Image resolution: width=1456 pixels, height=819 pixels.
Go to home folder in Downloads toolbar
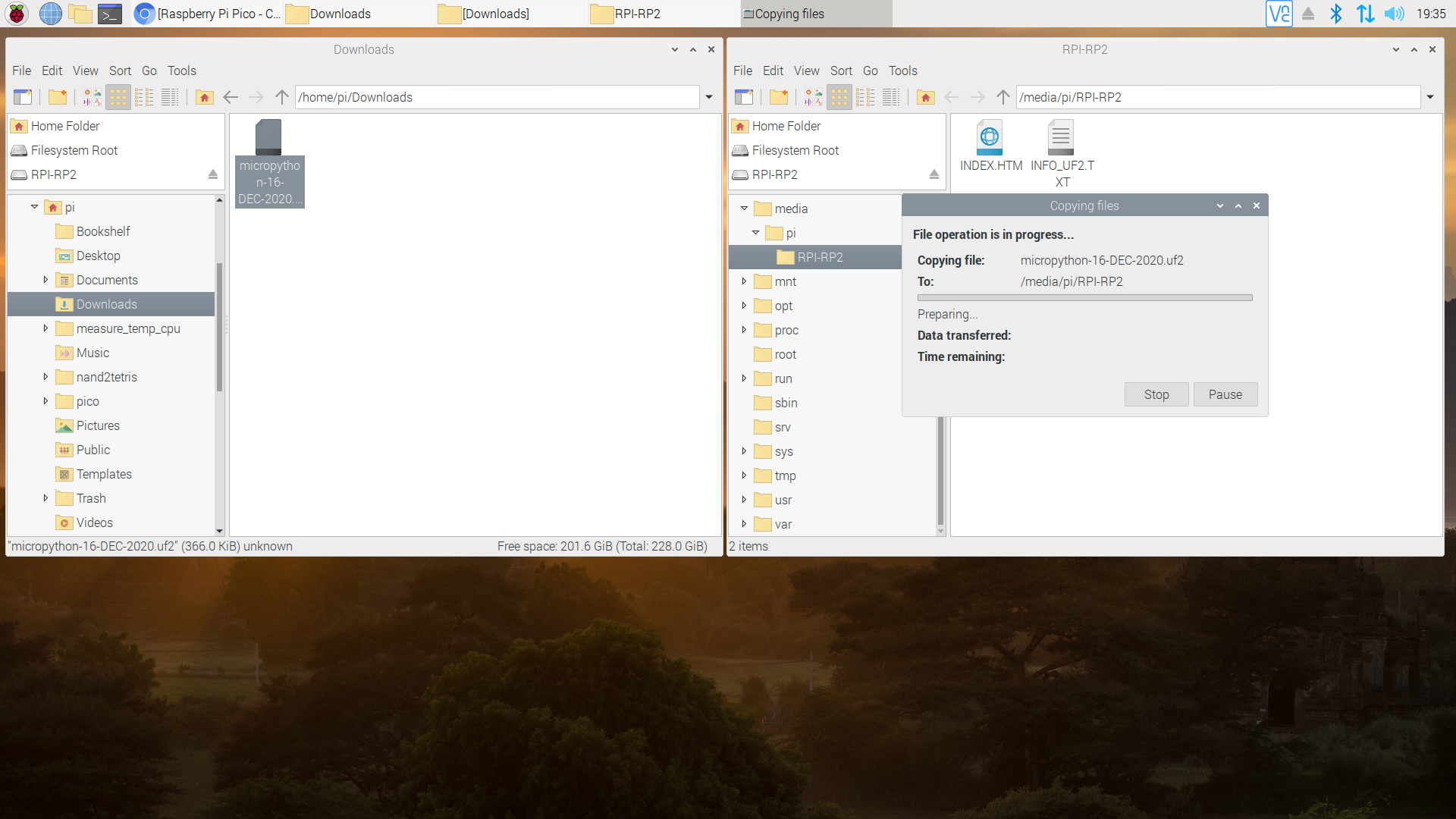pos(204,97)
